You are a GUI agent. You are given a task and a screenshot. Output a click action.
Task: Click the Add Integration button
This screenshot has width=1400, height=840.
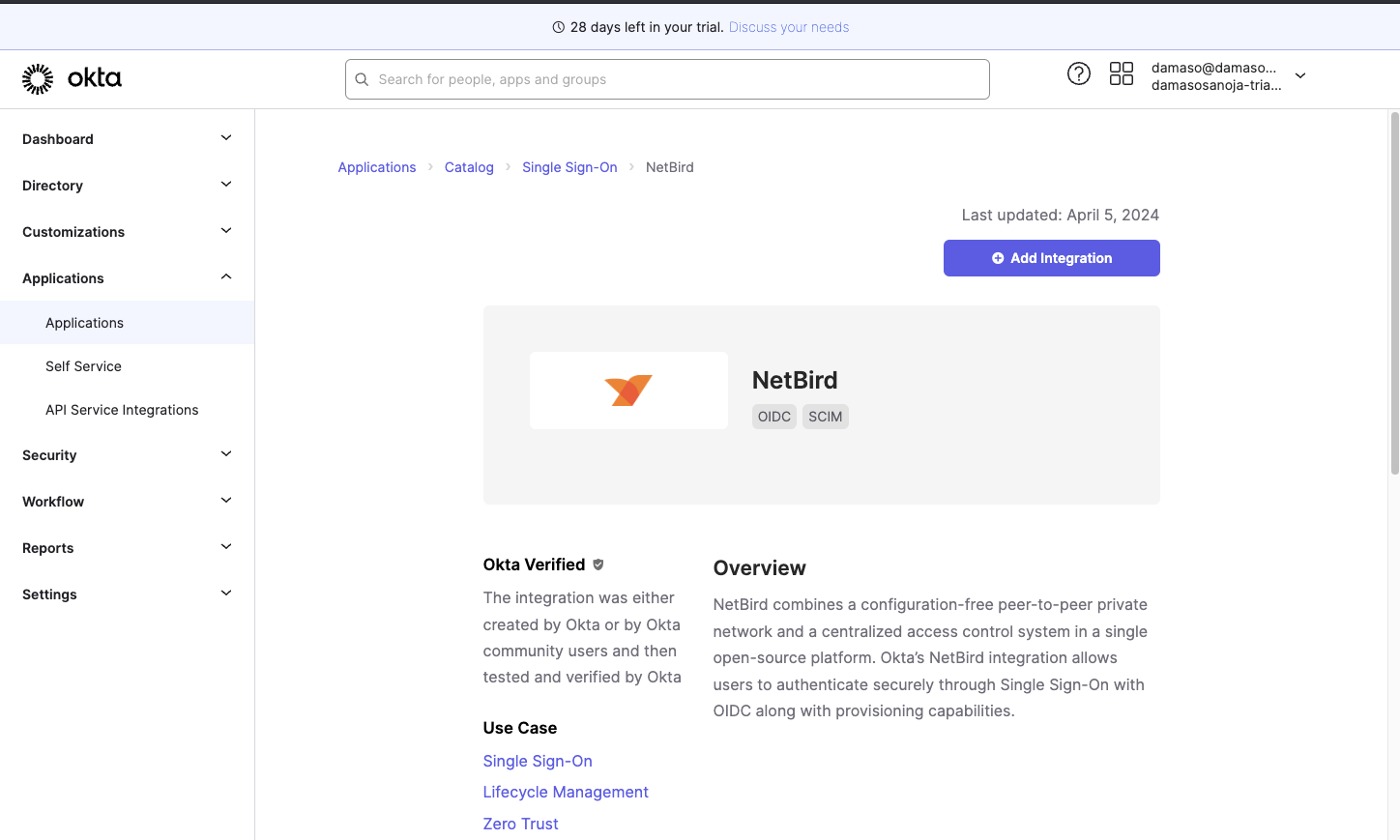click(1051, 258)
